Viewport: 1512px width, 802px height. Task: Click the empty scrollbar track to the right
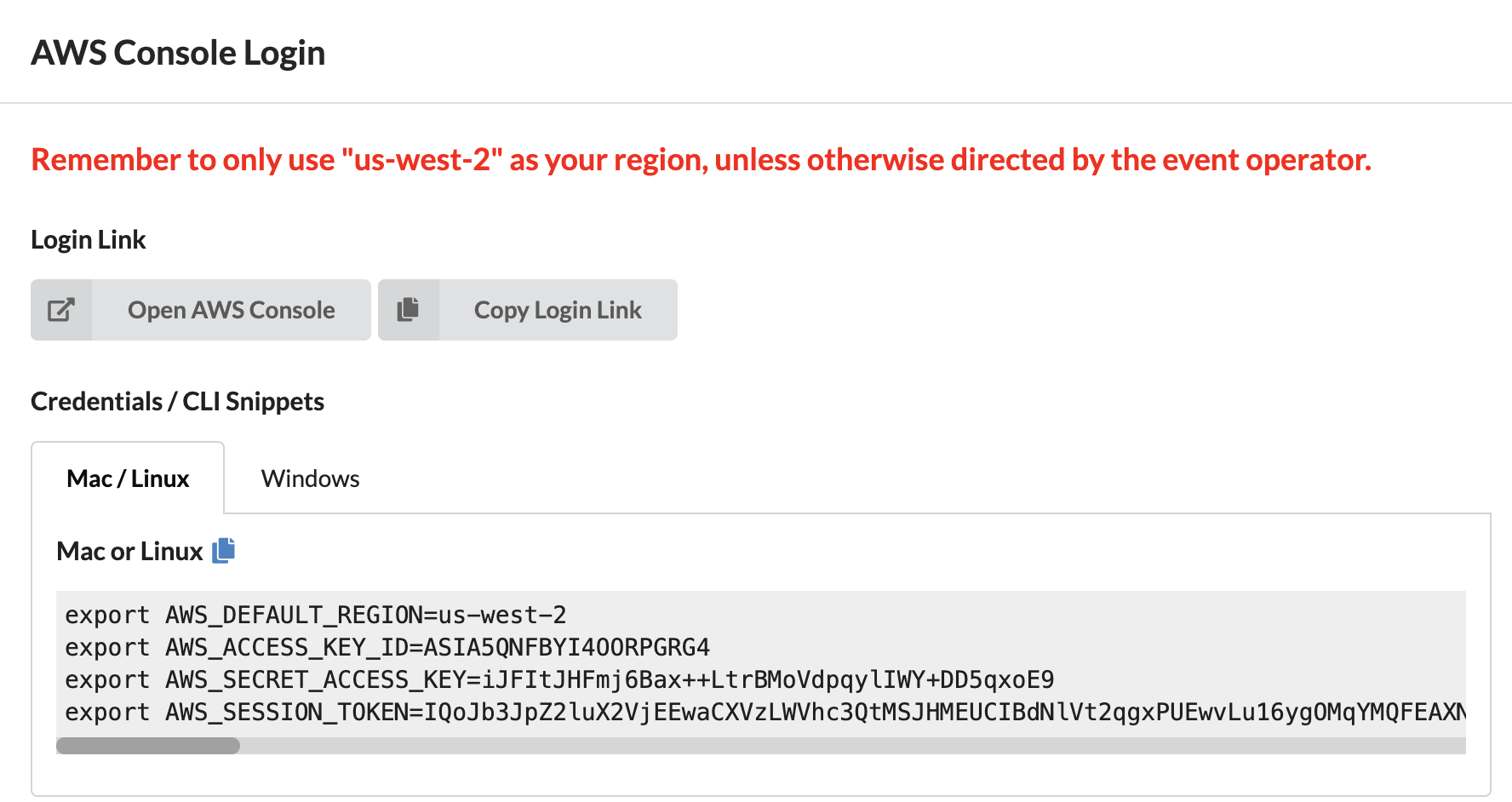tap(853, 746)
